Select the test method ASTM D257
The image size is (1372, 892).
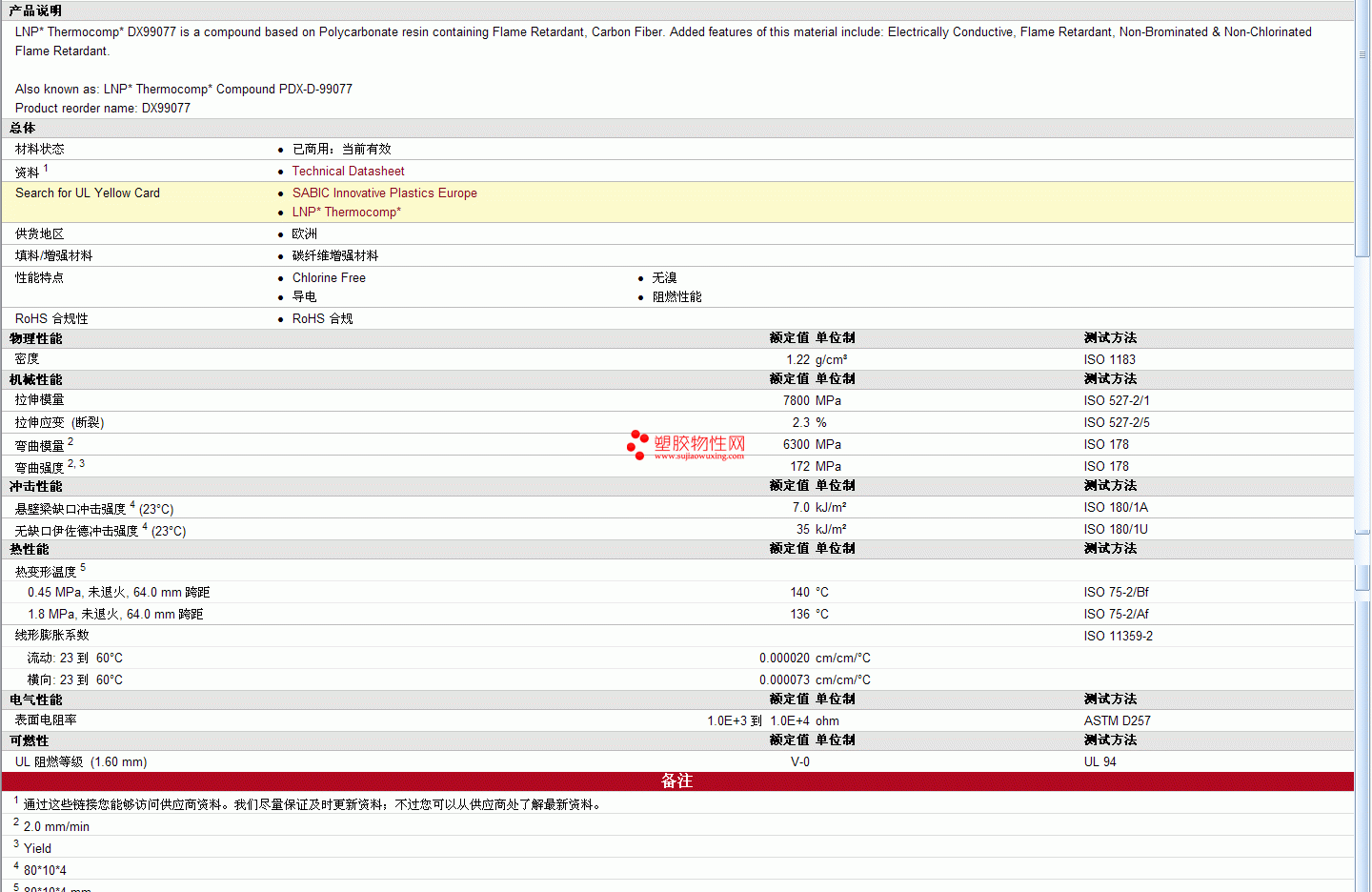[1117, 721]
